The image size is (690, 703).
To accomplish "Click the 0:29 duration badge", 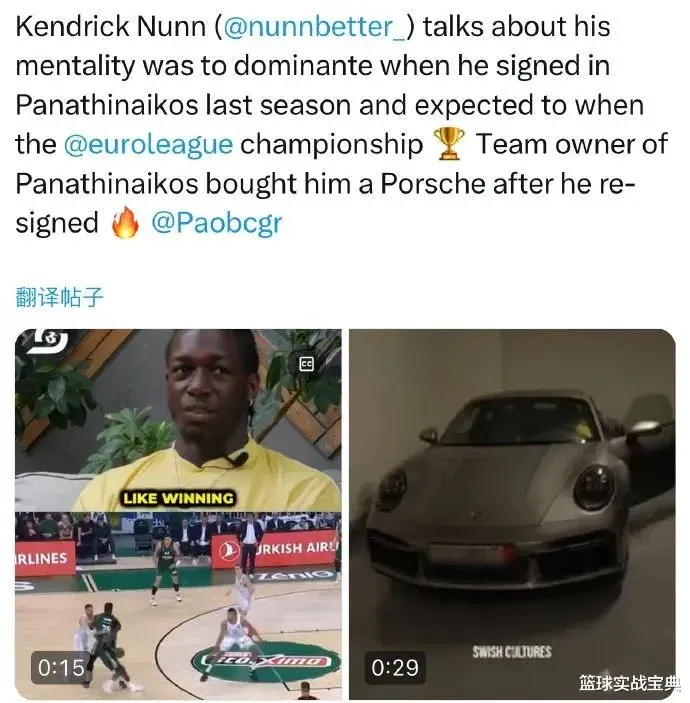I will [395, 668].
